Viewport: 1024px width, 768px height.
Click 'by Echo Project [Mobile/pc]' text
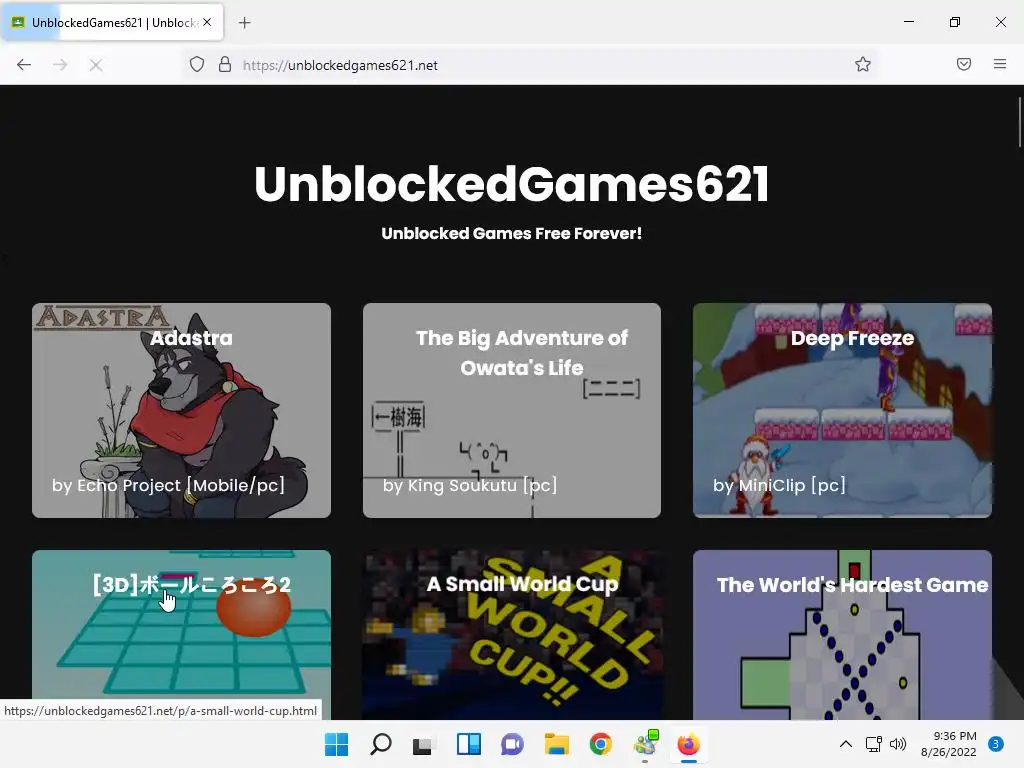click(x=168, y=485)
